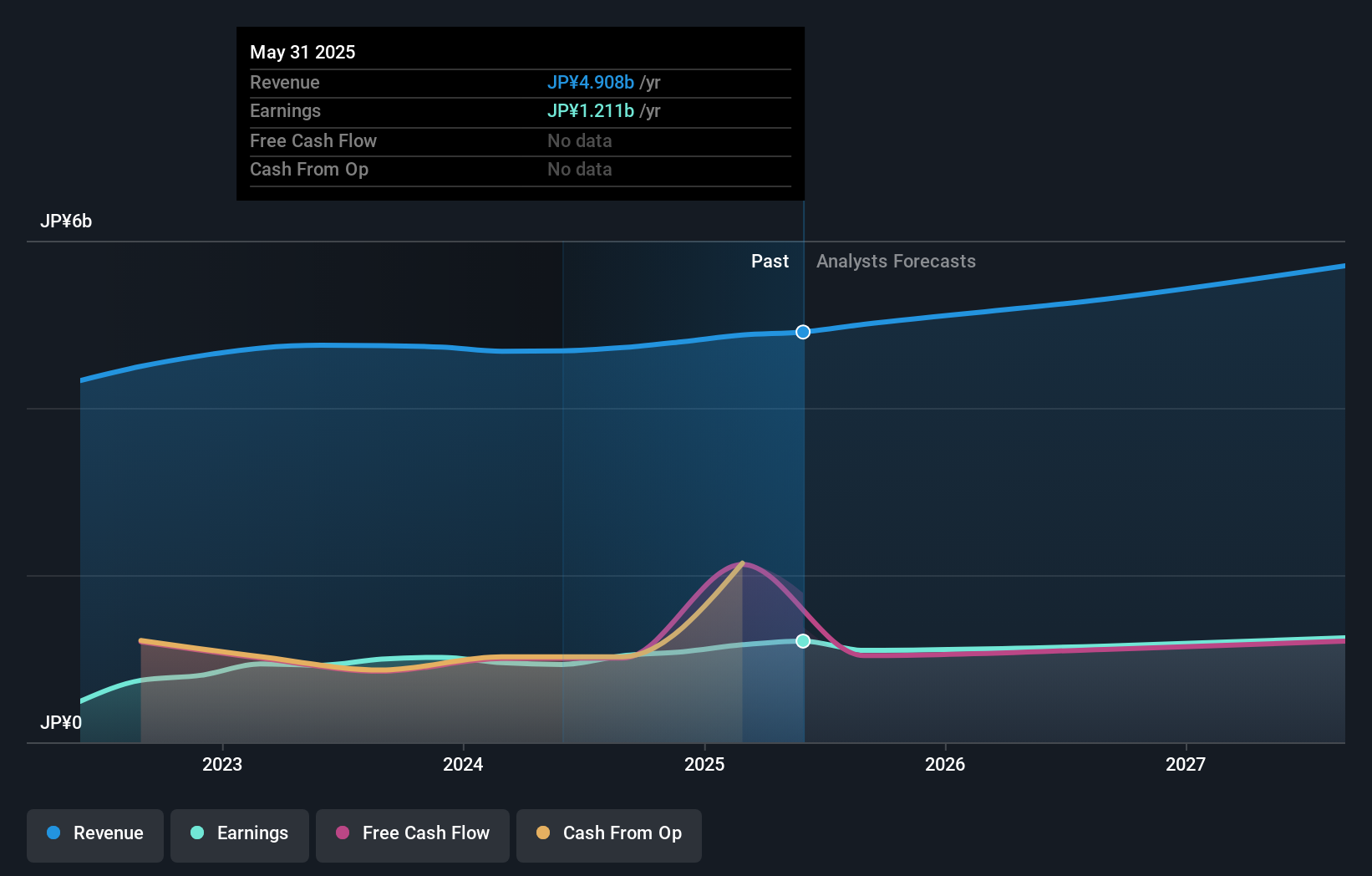Toggle the Revenue legend button

coord(95,835)
